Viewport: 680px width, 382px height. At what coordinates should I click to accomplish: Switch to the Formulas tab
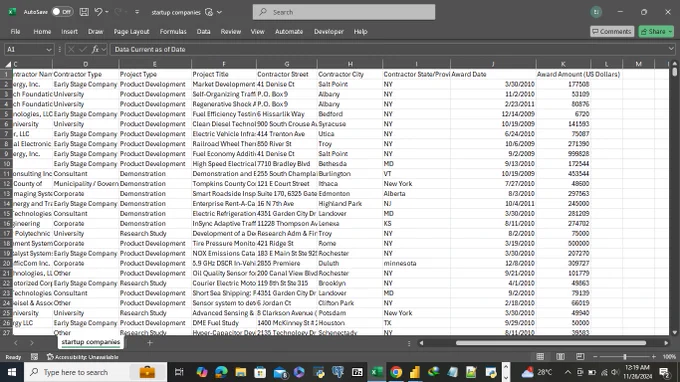coord(173,32)
